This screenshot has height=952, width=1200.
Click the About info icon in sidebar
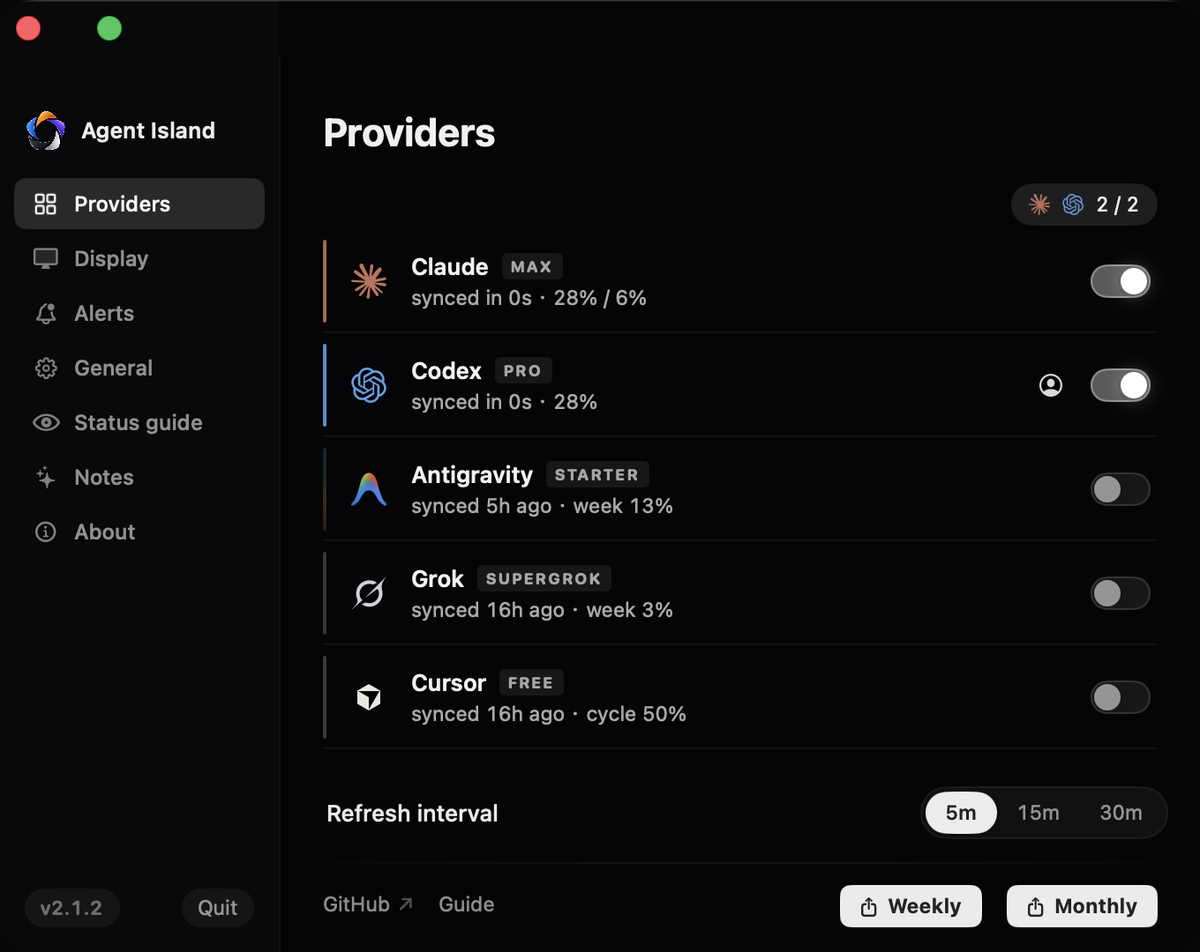click(x=45, y=532)
